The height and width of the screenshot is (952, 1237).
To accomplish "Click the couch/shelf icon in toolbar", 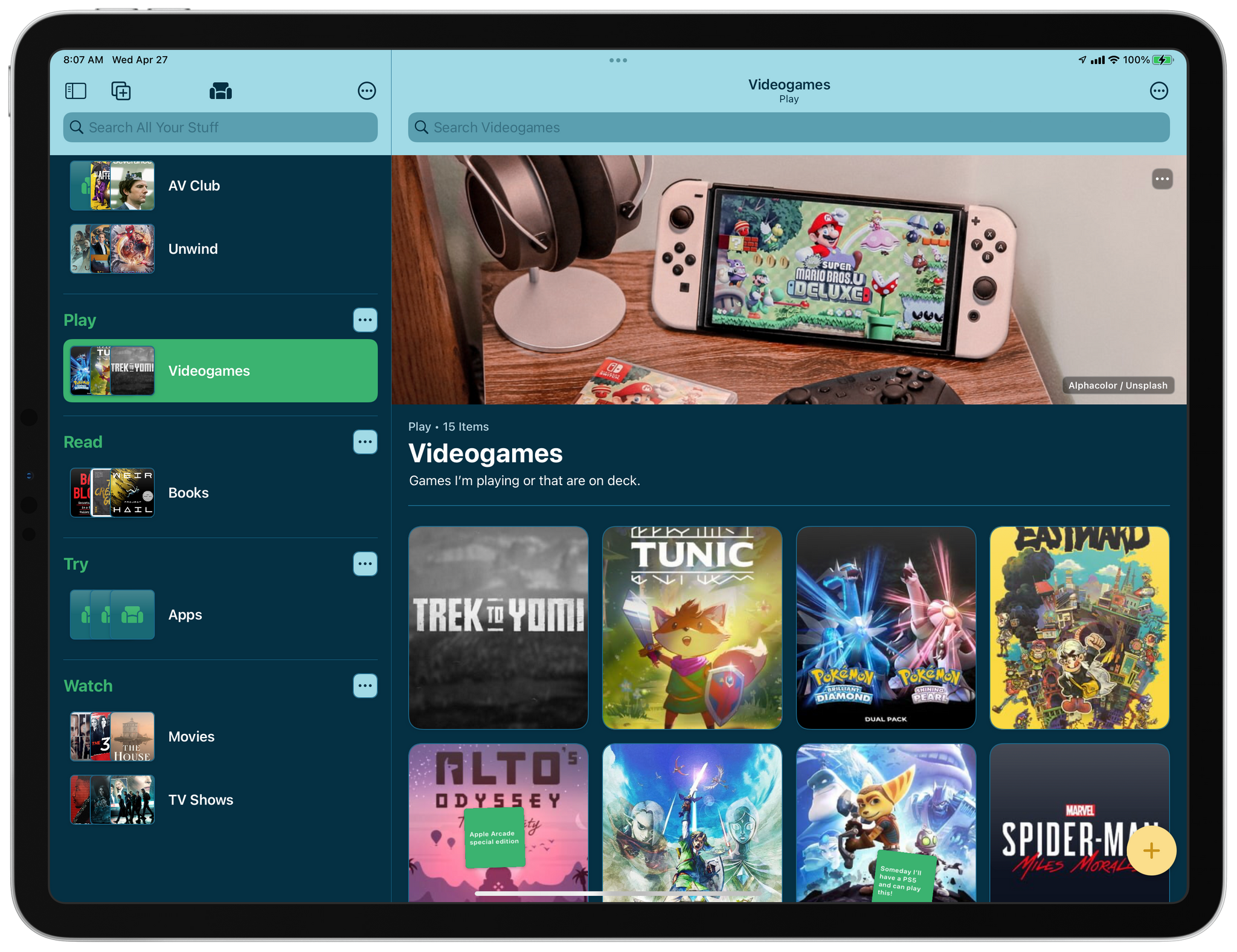I will [x=221, y=90].
